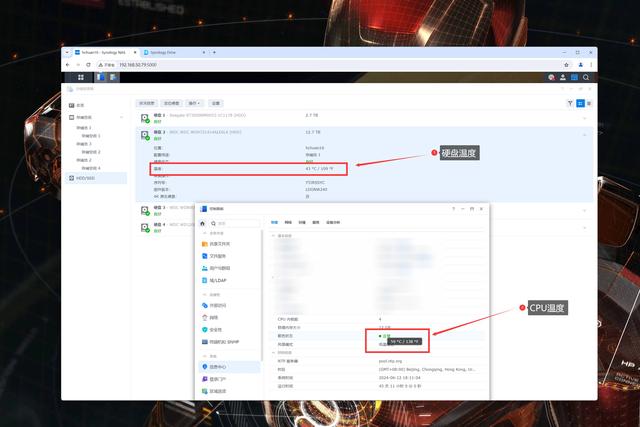The width and height of the screenshot is (640, 427).
Task: Bookmark this page with star icon
Action: coord(566,65)
